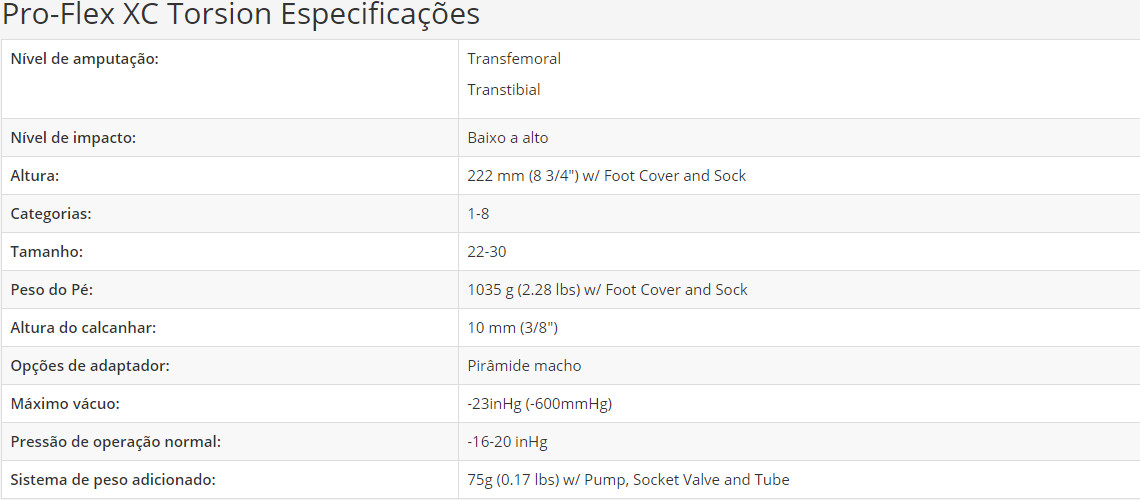This screenshot has width=1140, height=500.
Task: Click the Altura do calcanhar label
Action: pos(83,328)
